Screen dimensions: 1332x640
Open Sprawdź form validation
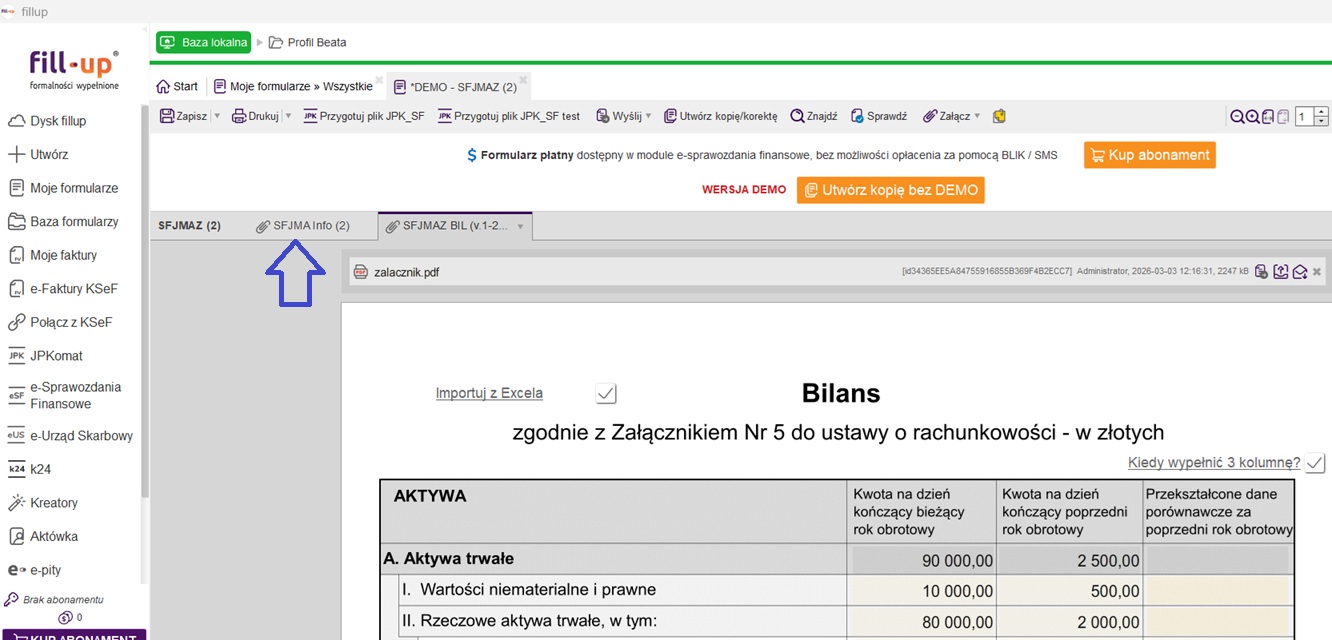coord(878,116)
